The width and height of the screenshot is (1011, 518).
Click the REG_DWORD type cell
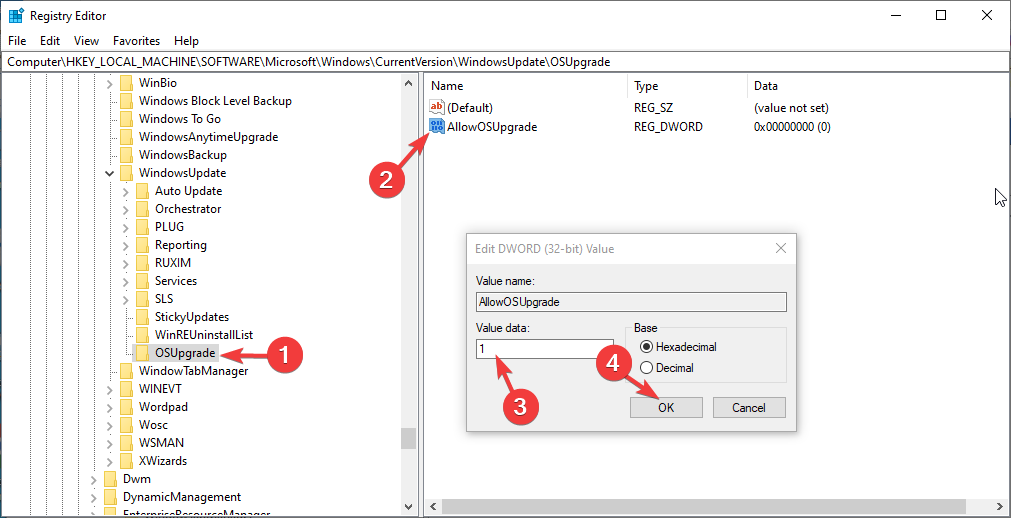(668, 127)
